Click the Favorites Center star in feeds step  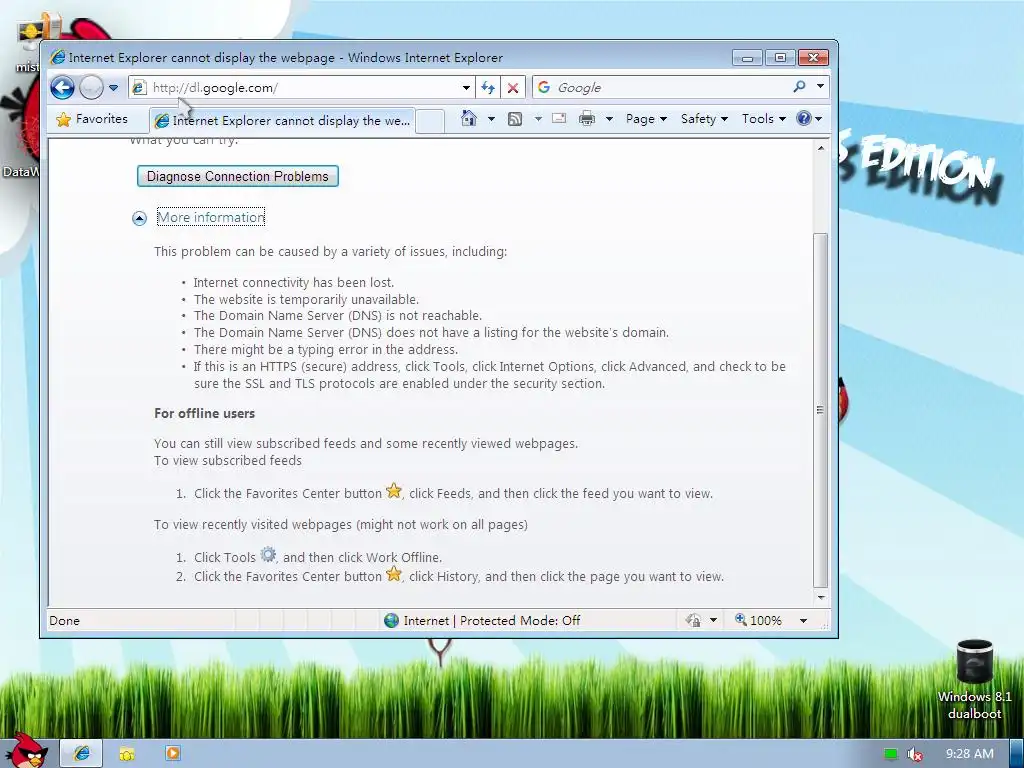pos(394,490)
